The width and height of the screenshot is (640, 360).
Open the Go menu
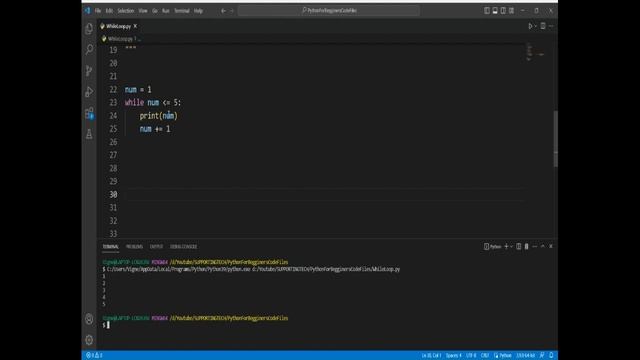[x=155, y=11]
